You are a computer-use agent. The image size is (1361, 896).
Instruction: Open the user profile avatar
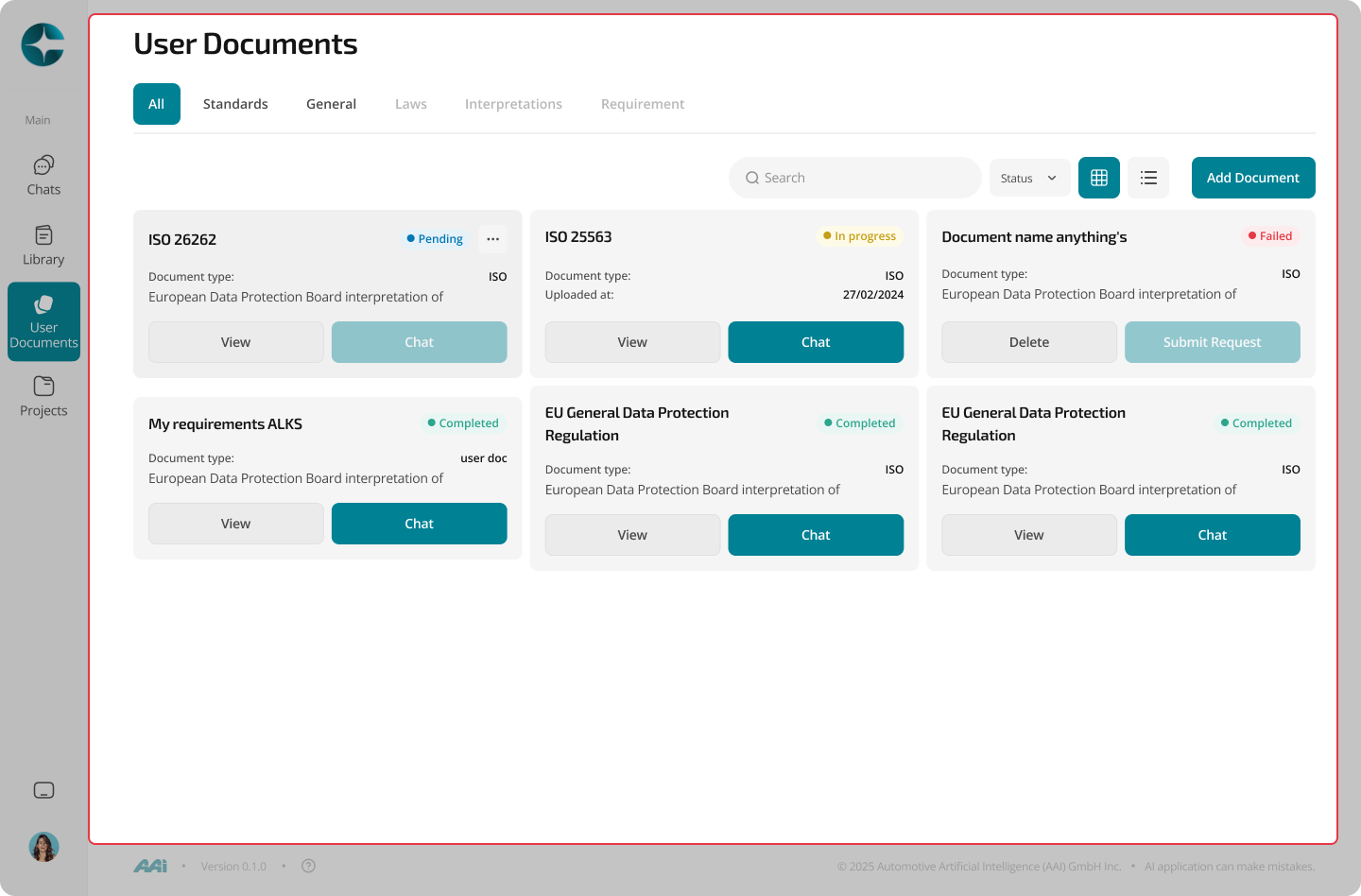(x=43, y=847)
